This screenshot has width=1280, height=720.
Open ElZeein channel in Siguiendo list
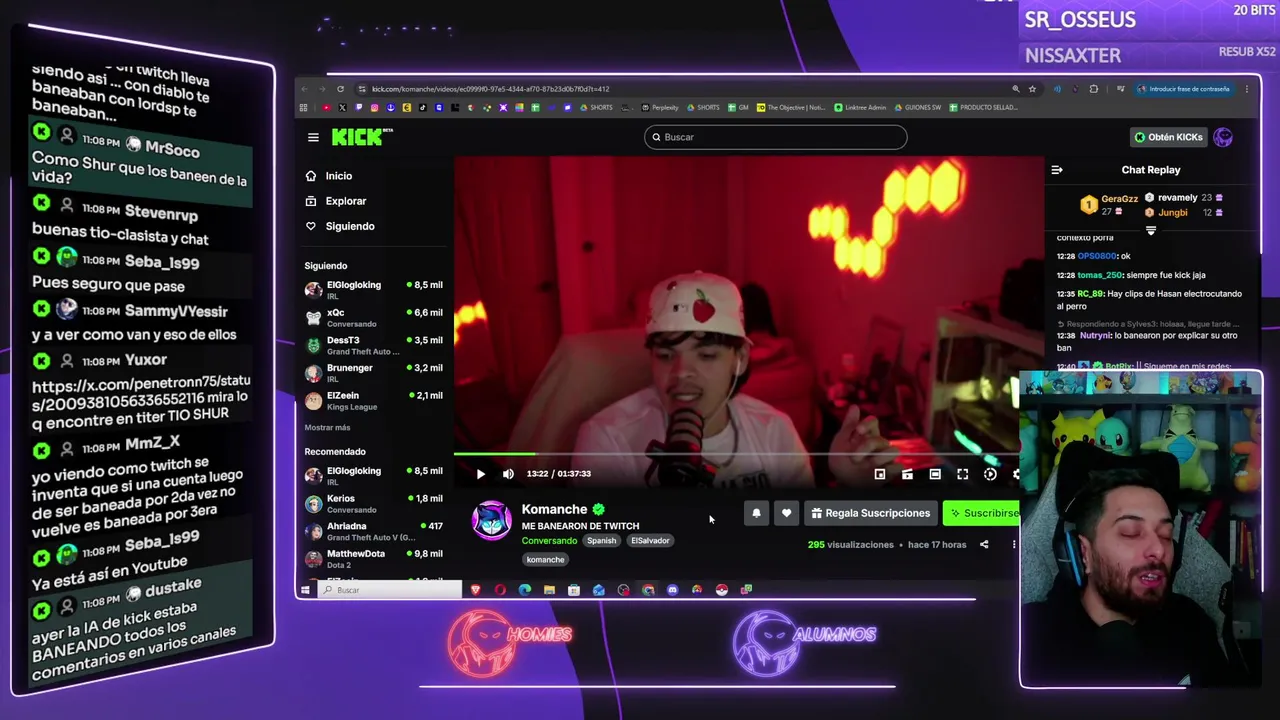(374, 400)
